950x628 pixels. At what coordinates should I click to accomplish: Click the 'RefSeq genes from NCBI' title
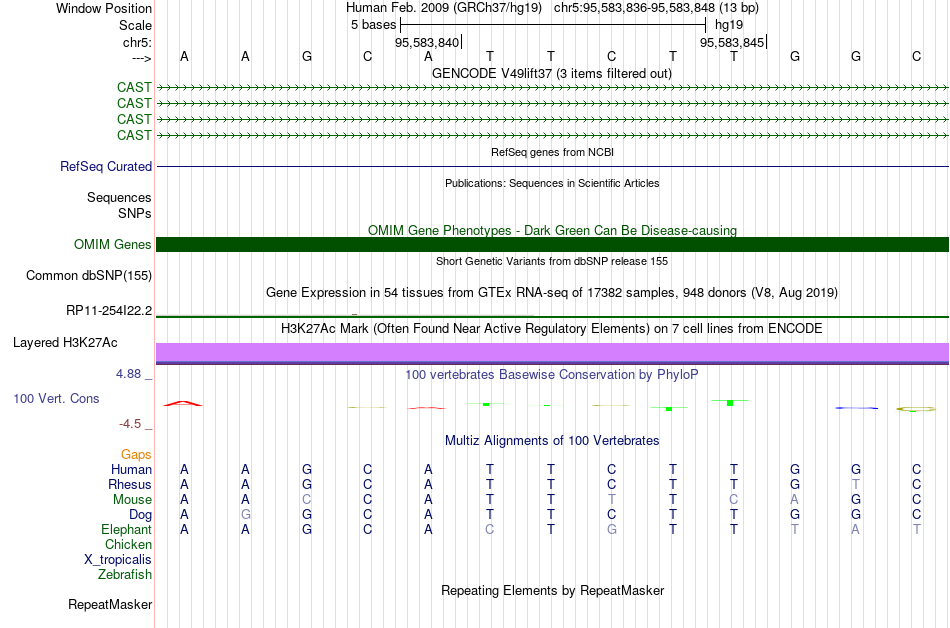tap(552, 152)
